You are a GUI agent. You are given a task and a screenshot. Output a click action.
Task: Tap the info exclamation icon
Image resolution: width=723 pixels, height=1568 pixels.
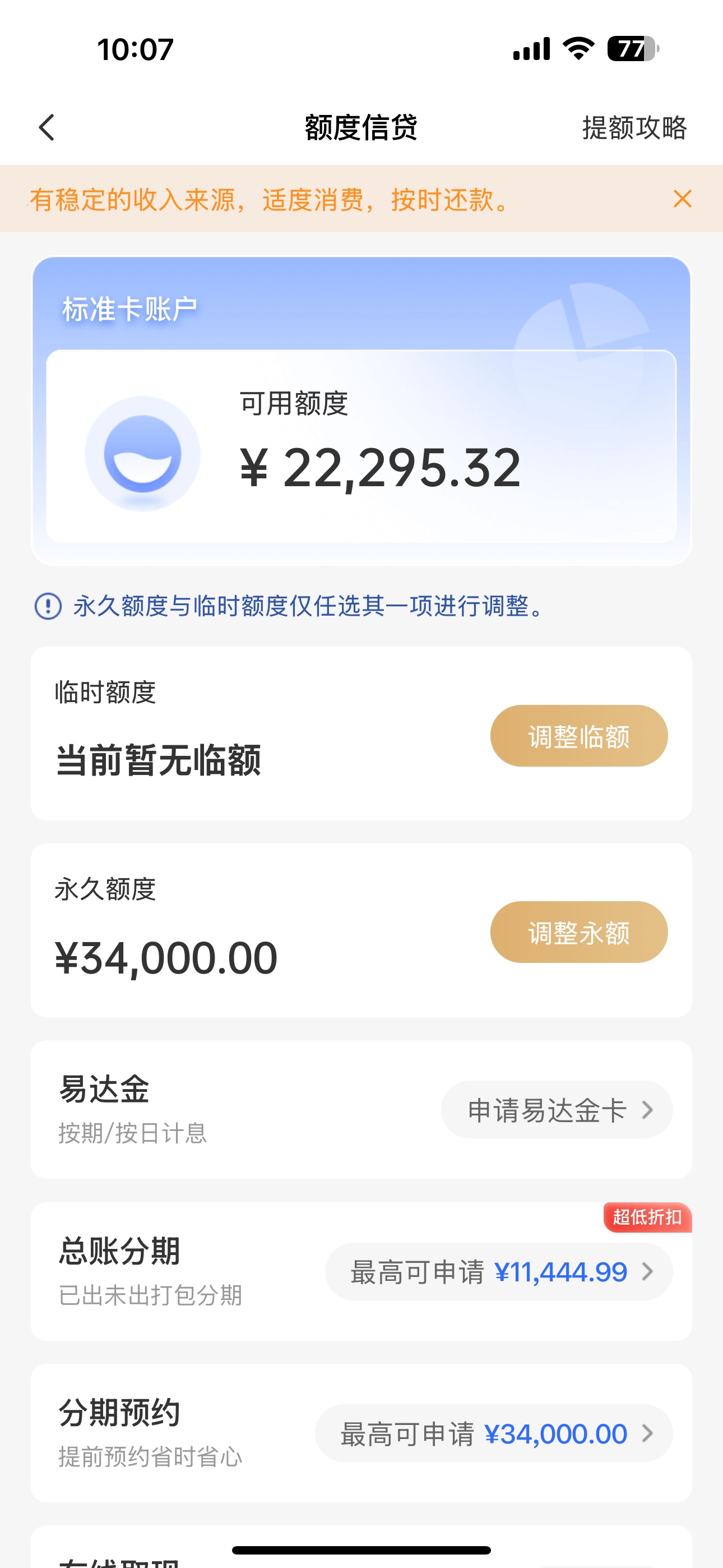(48, 606)
